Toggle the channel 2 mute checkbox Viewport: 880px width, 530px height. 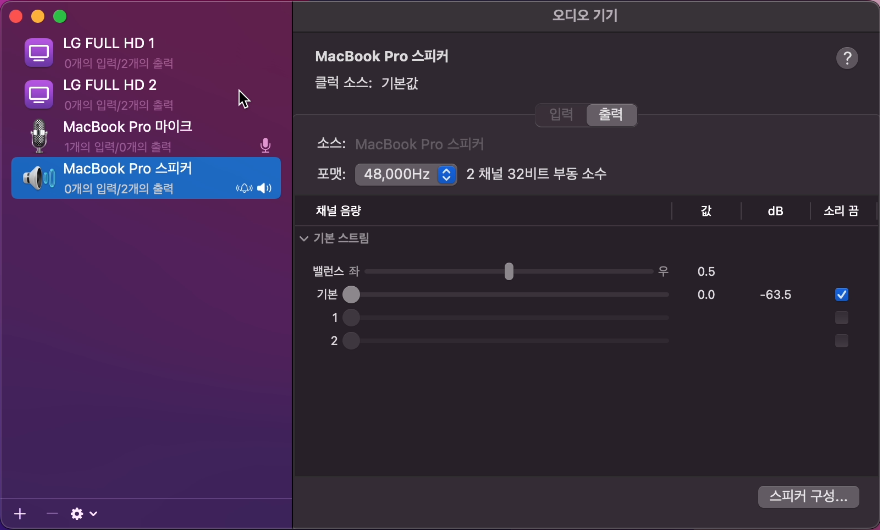(x=841, y=341)
